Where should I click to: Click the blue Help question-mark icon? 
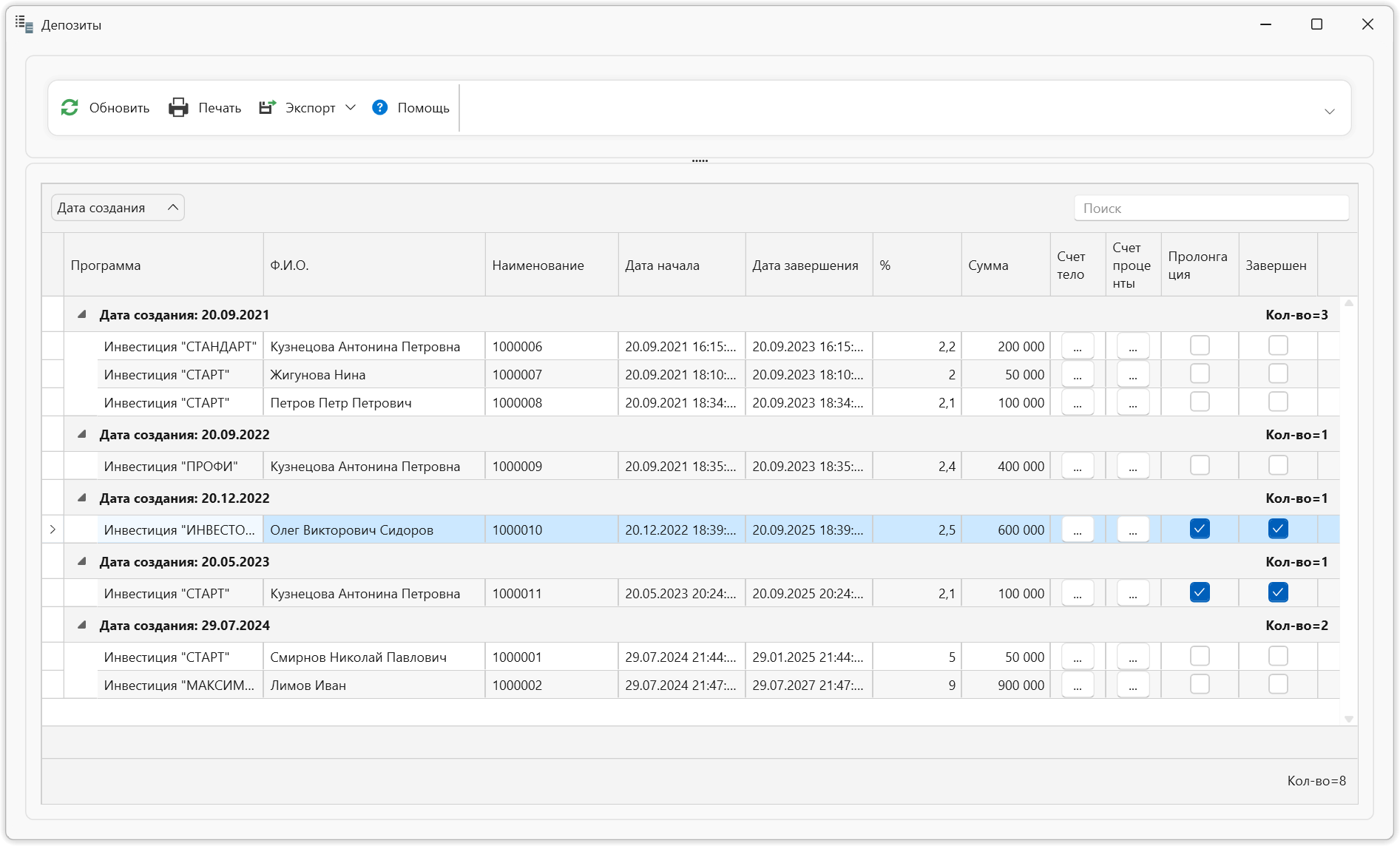(379, 108)
